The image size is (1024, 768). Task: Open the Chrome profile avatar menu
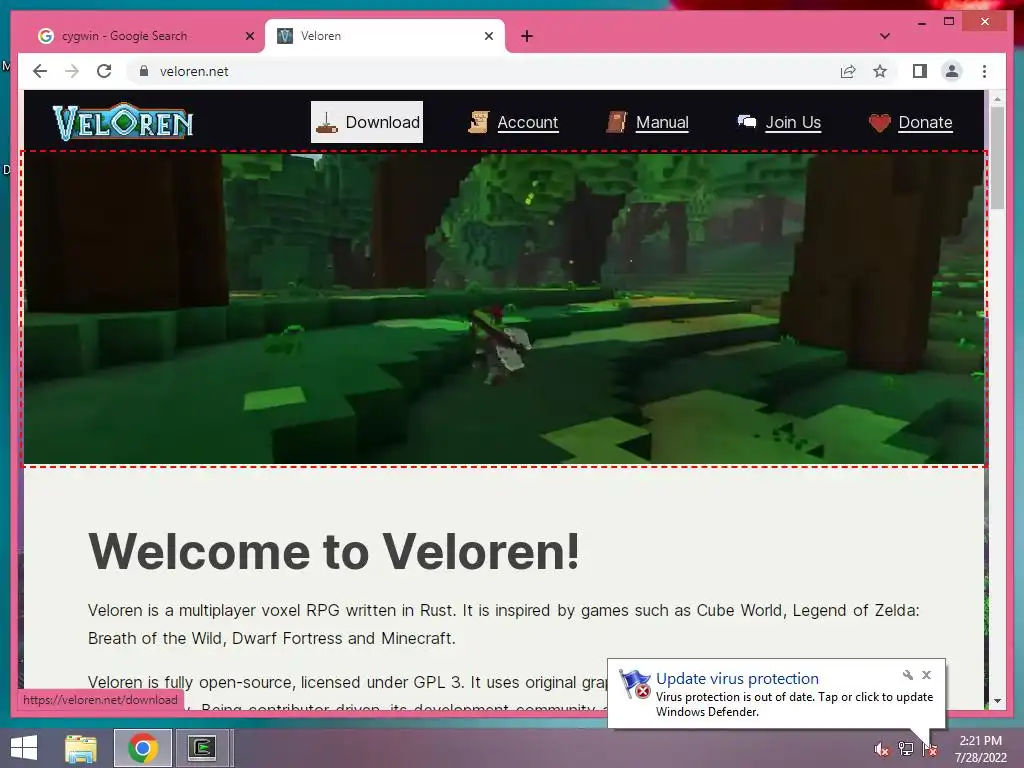tap(952, 71)
